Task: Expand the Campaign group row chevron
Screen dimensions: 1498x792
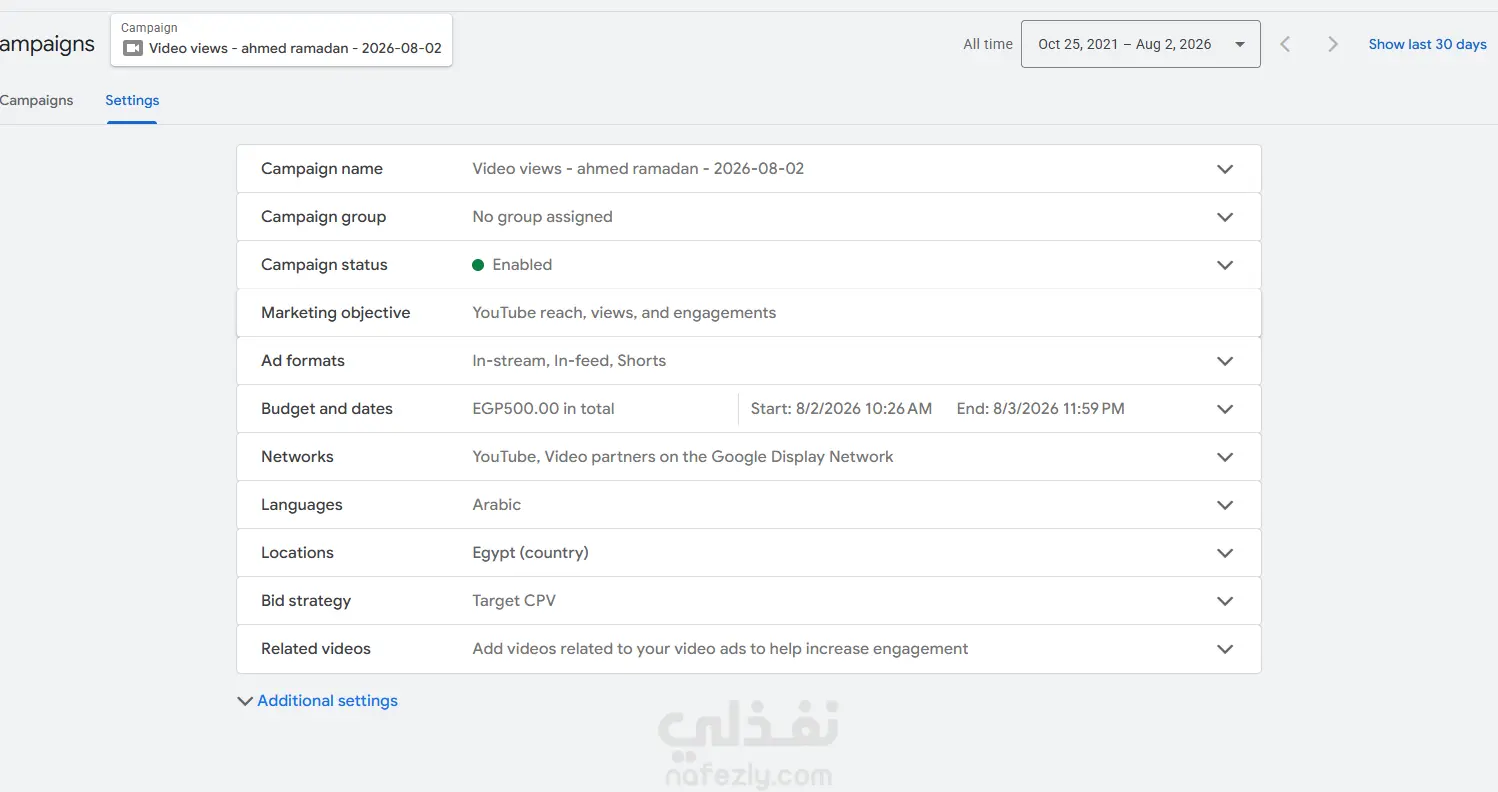Action: 1225,217
